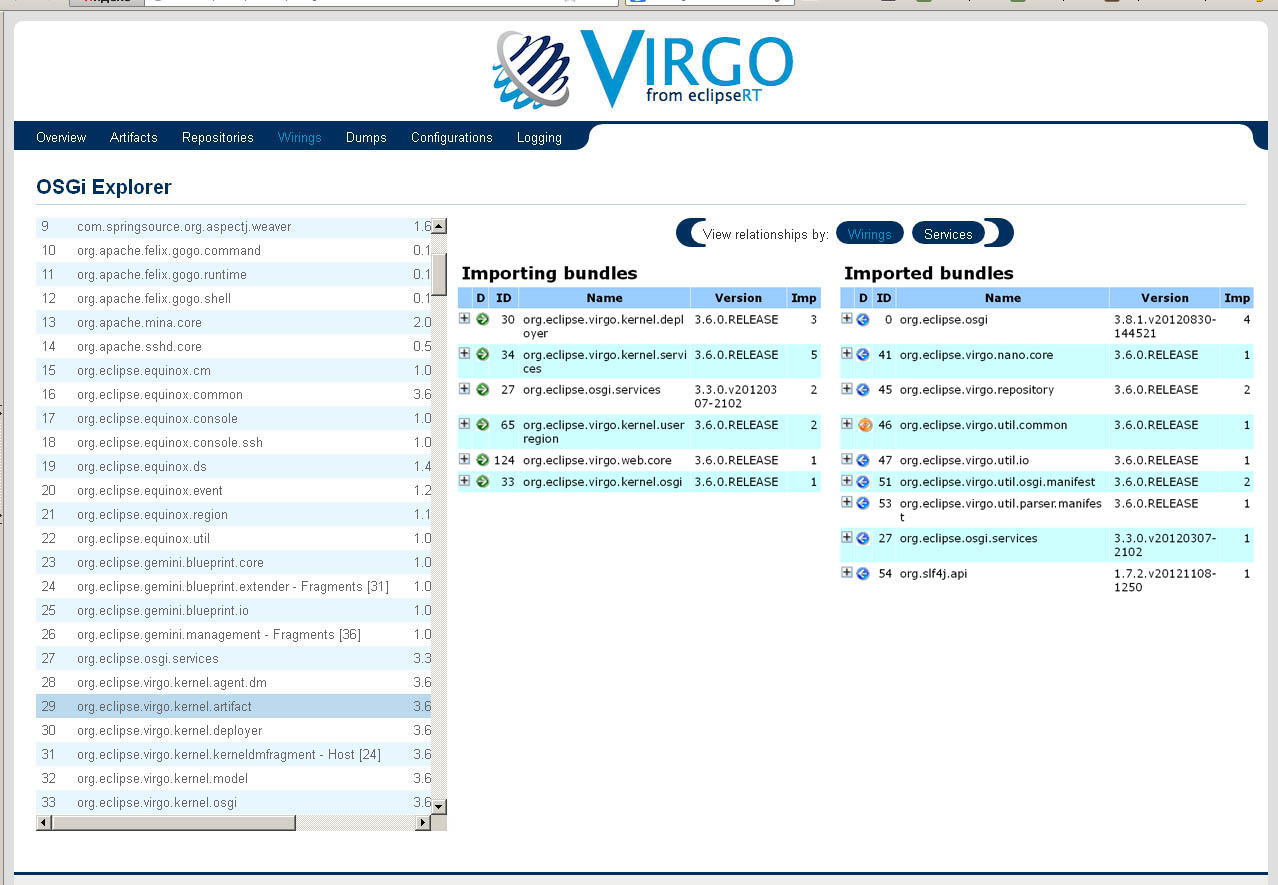
Task: Expand imported bundle org.eclipse.virgo.nano.core
Action: (847, 353)
